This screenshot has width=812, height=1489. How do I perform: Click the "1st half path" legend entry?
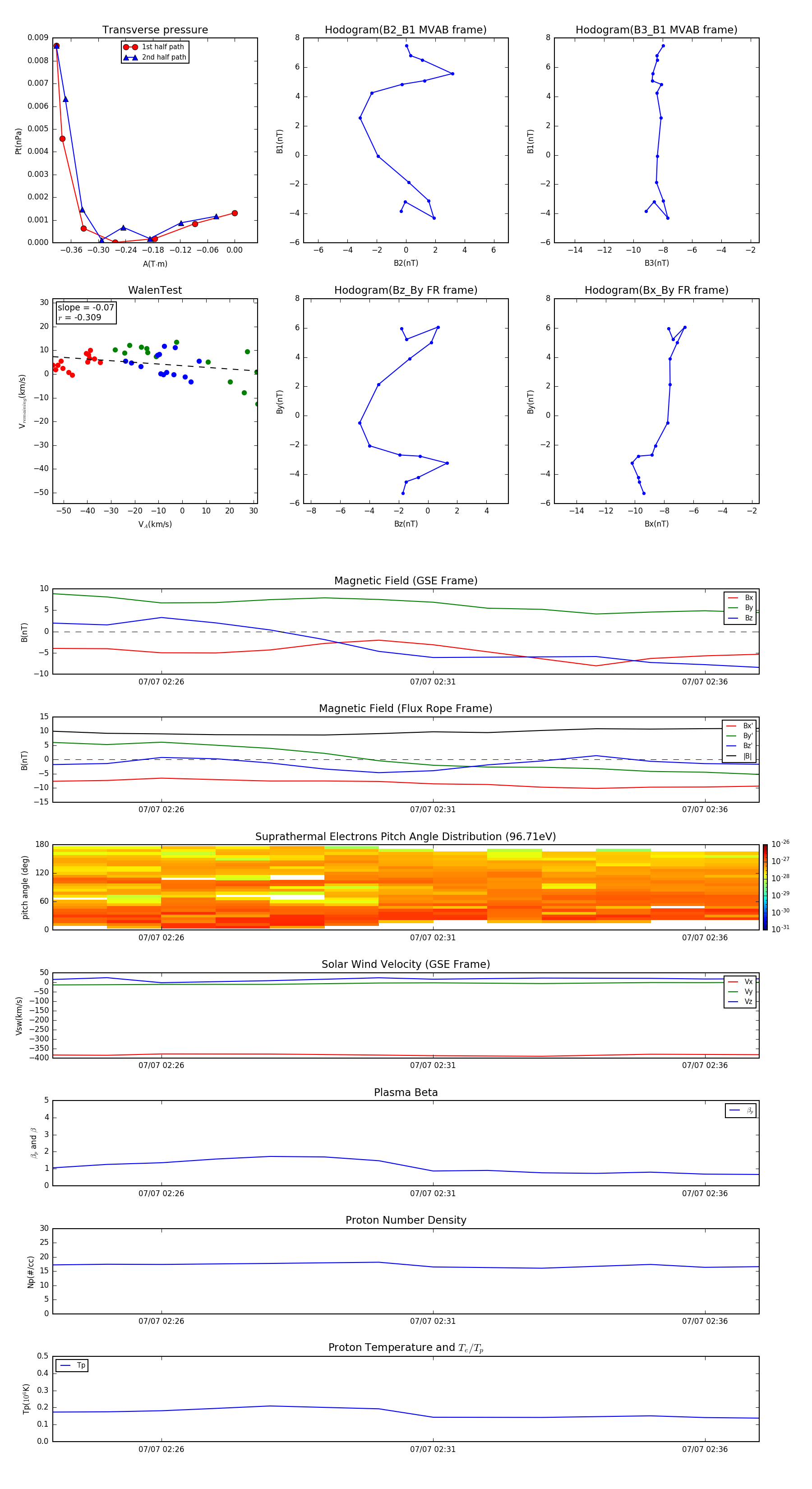pos(154,47)
